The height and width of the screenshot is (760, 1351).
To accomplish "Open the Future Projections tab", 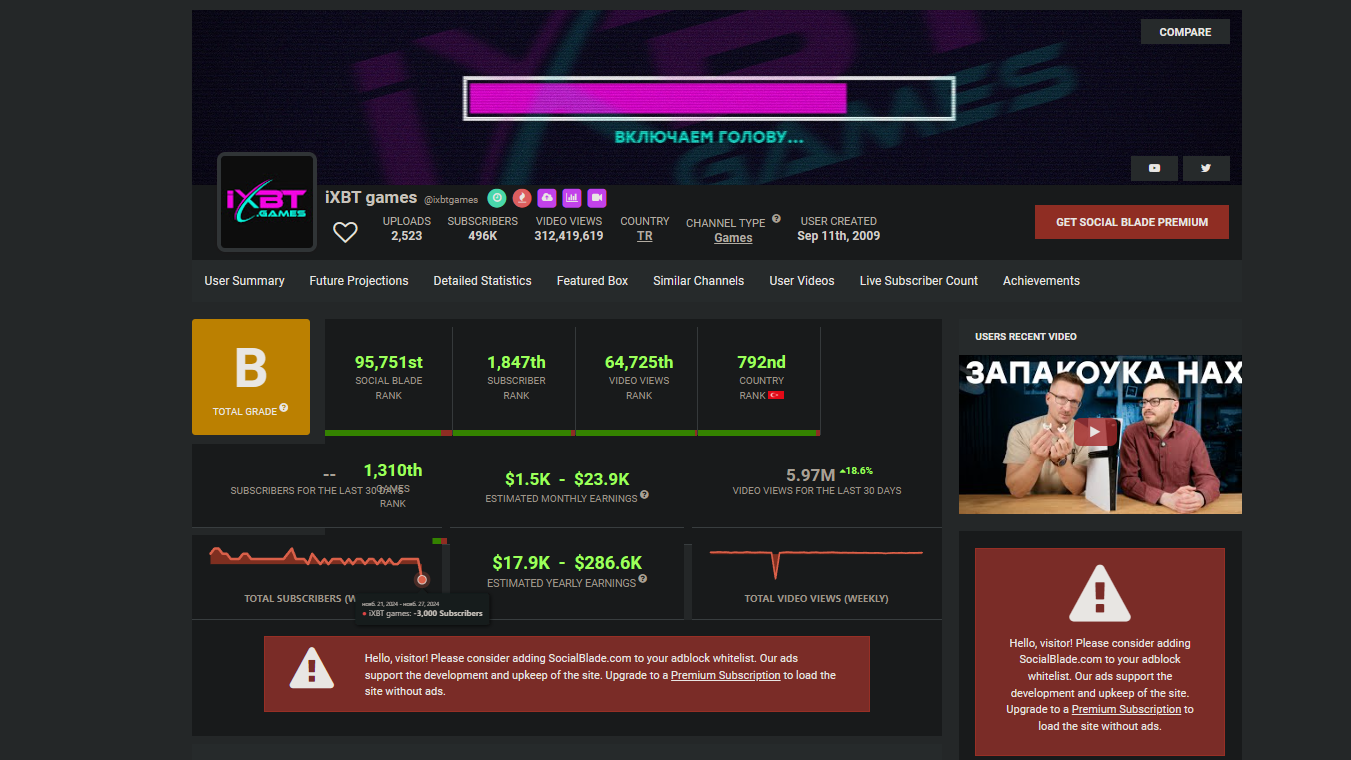I will click(x=359, y=281).
